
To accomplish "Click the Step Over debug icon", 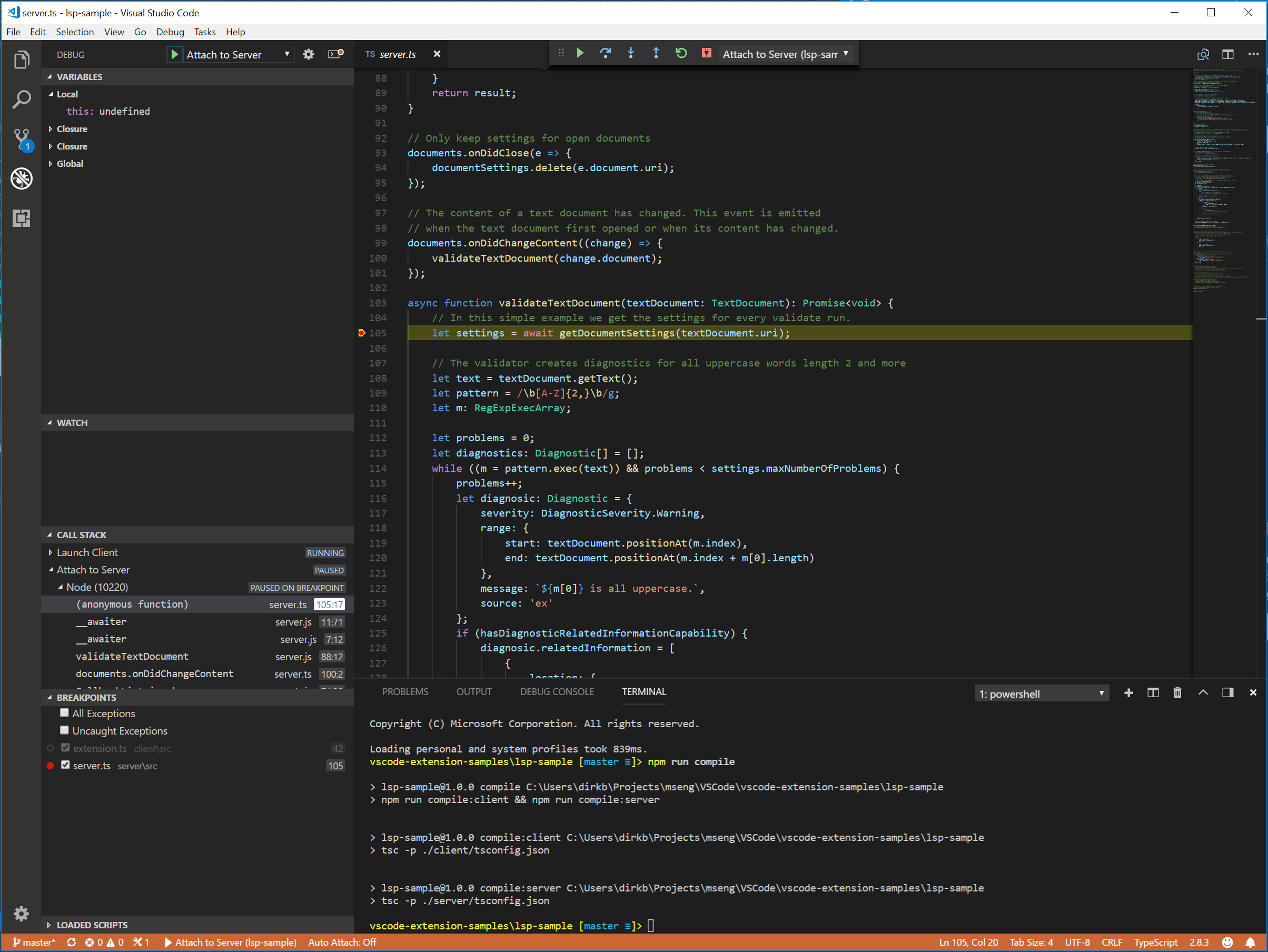I will pos(605,53).
